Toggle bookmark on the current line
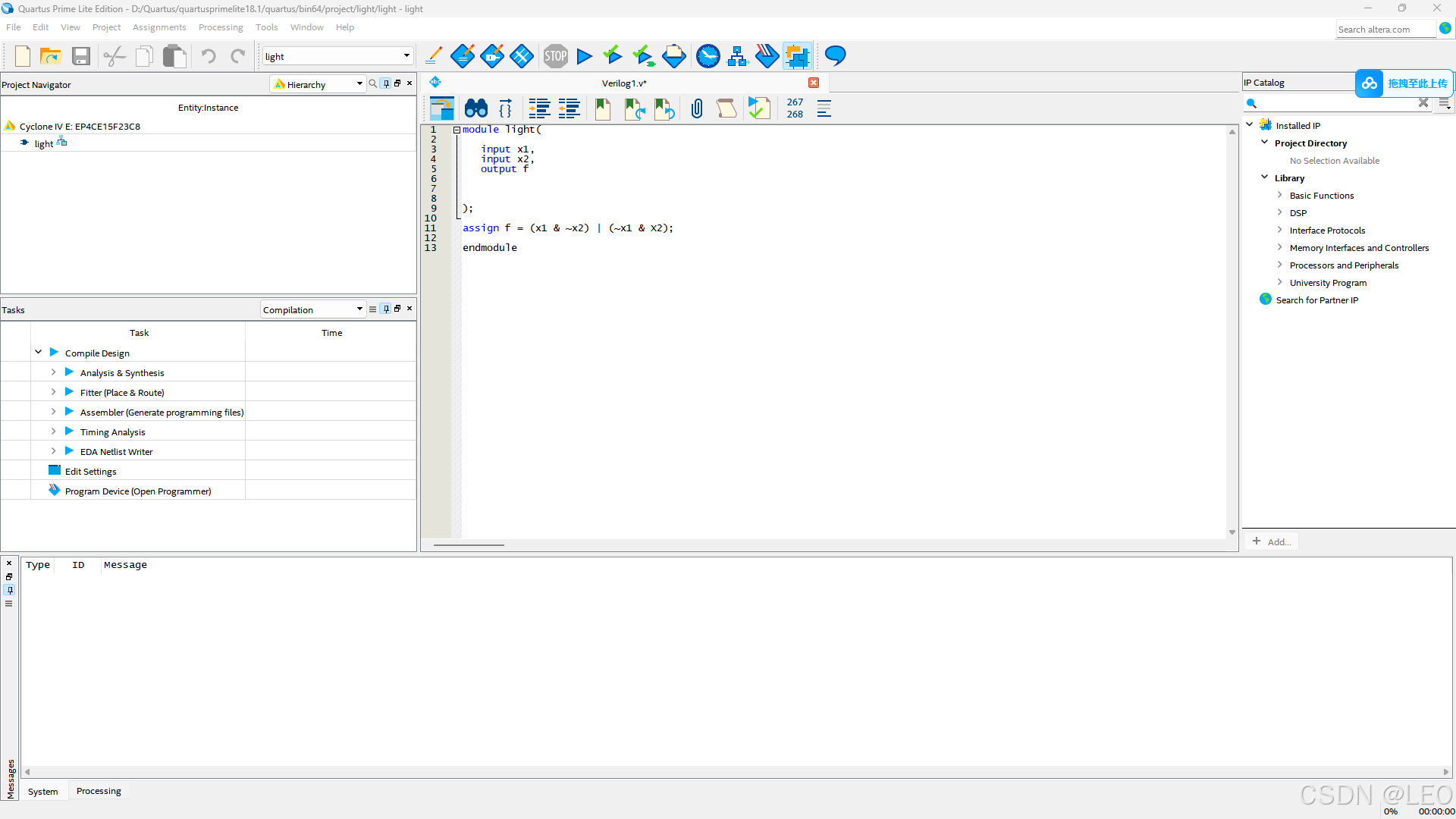 tap(603, 108)
